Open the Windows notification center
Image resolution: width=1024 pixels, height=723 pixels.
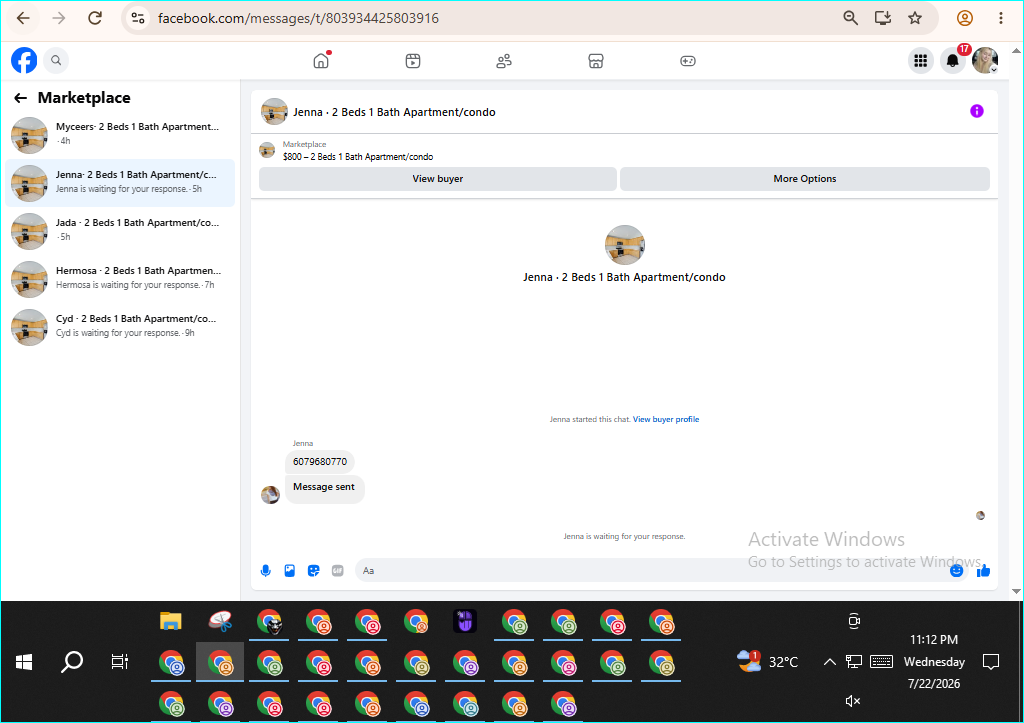(991, 662)
